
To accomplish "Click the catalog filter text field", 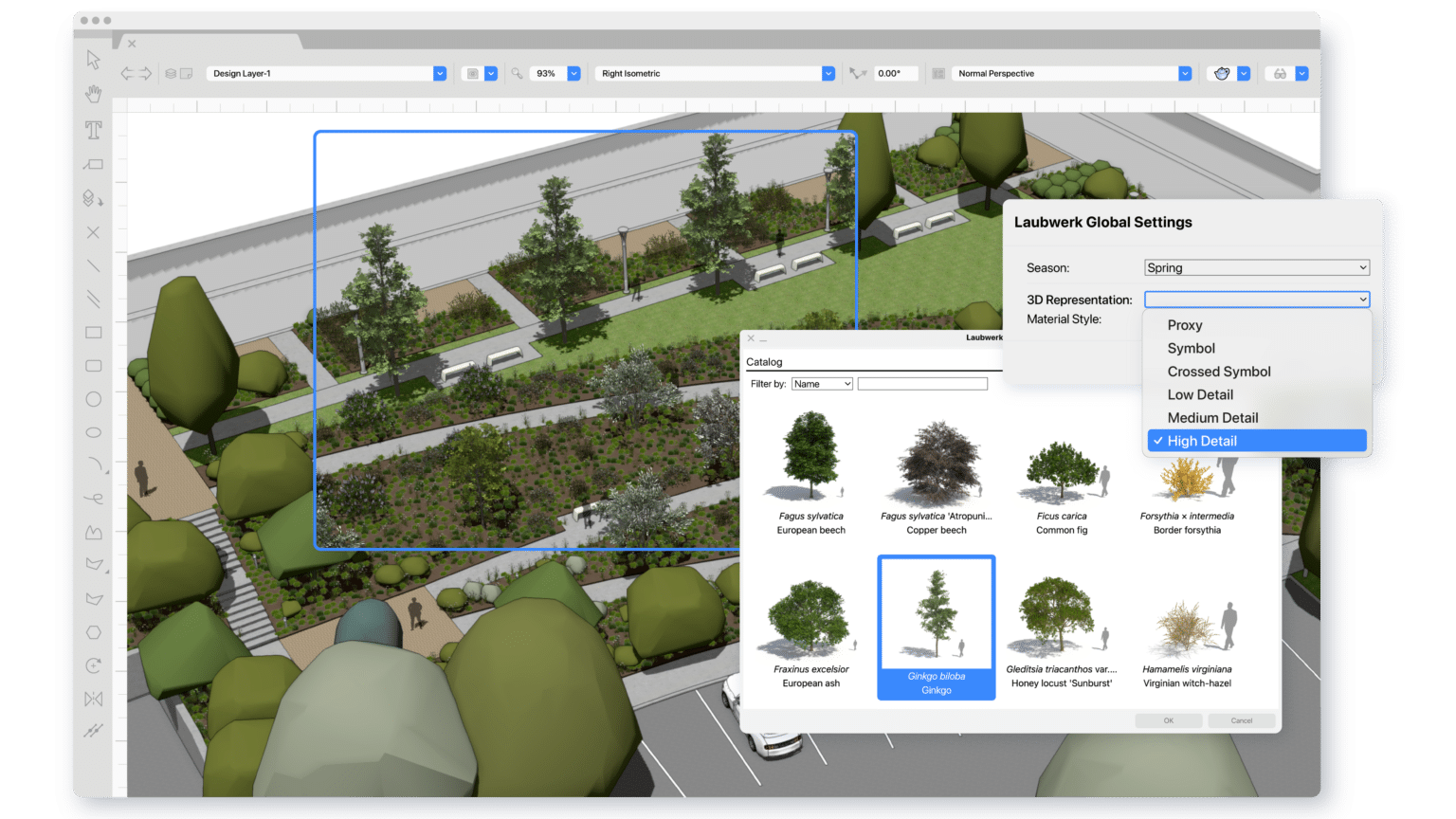I will click(922, 384).
